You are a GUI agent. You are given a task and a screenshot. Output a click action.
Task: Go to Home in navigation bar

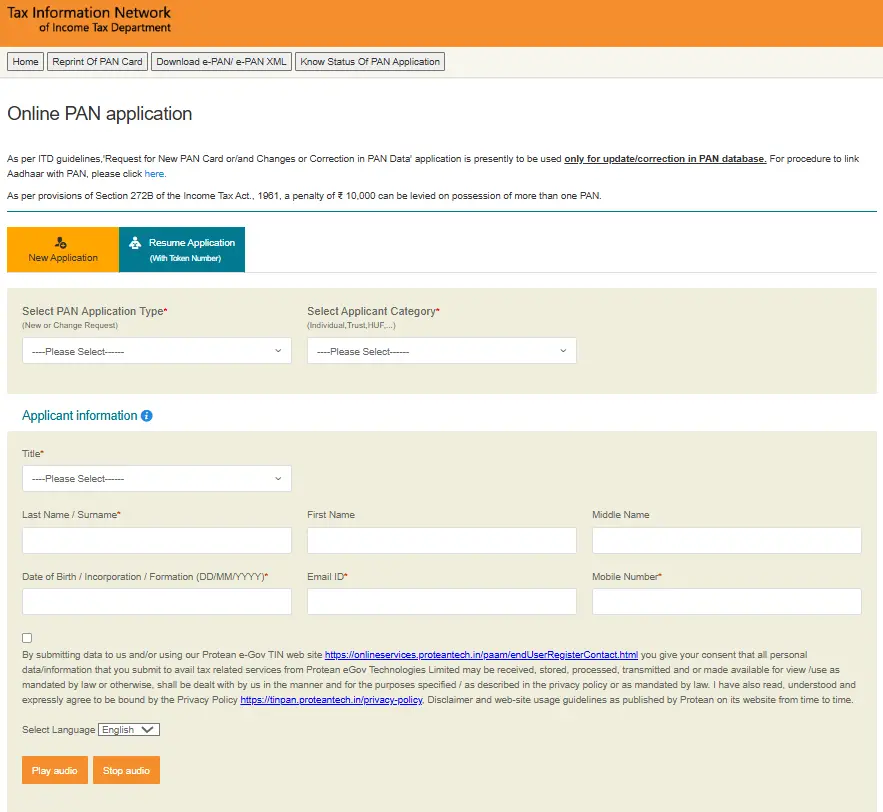26,62
